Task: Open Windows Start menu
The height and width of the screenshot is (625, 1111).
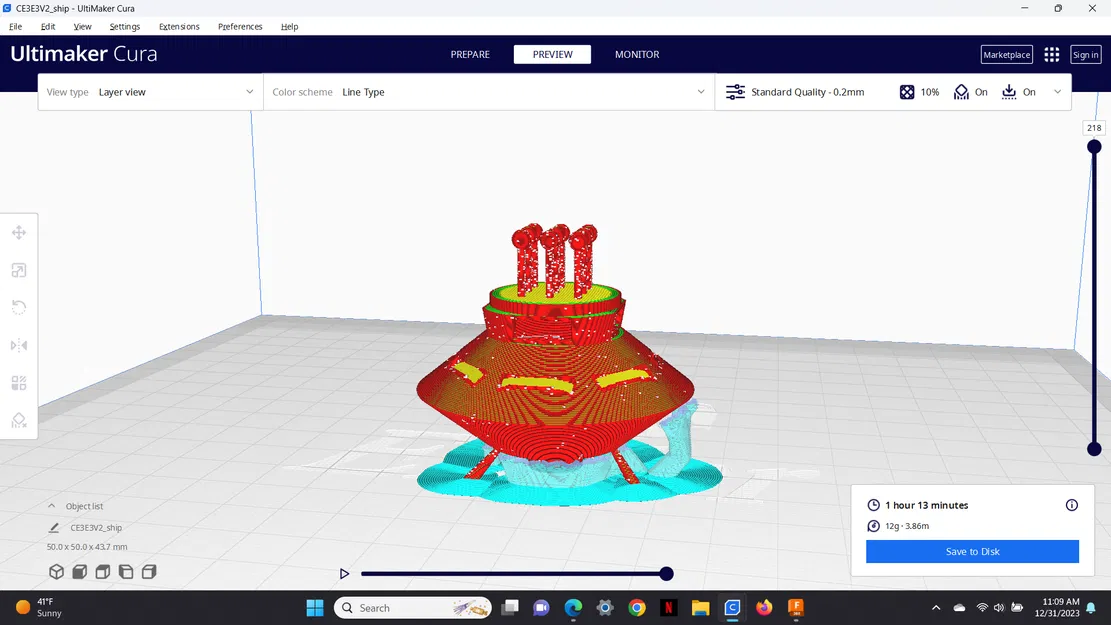Action: pos(315,608)
